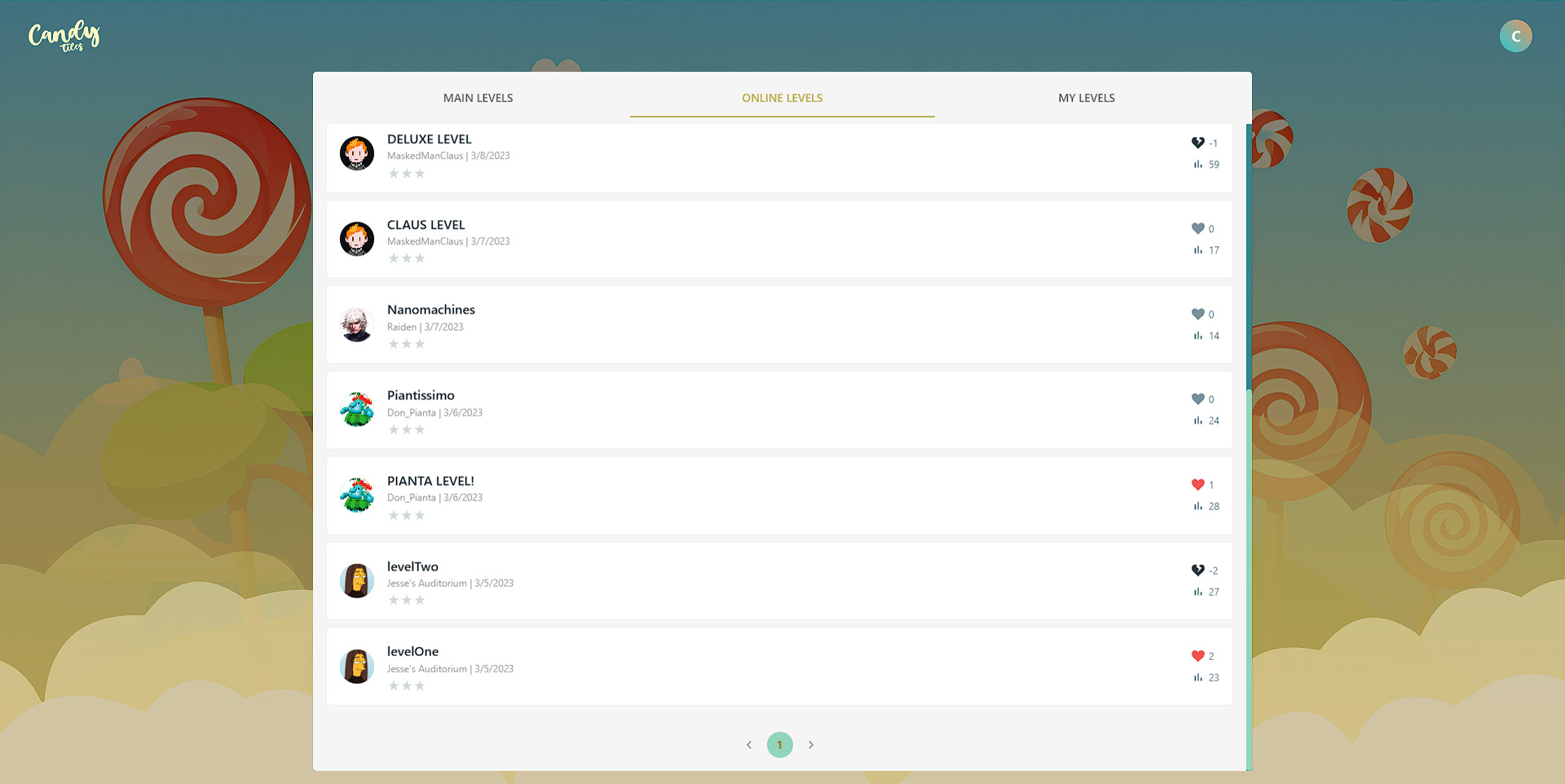Toggle the red heart on PIANTA LEVEL!
Viewport: 1565px width, 784px height.
tap(1197, 484)
